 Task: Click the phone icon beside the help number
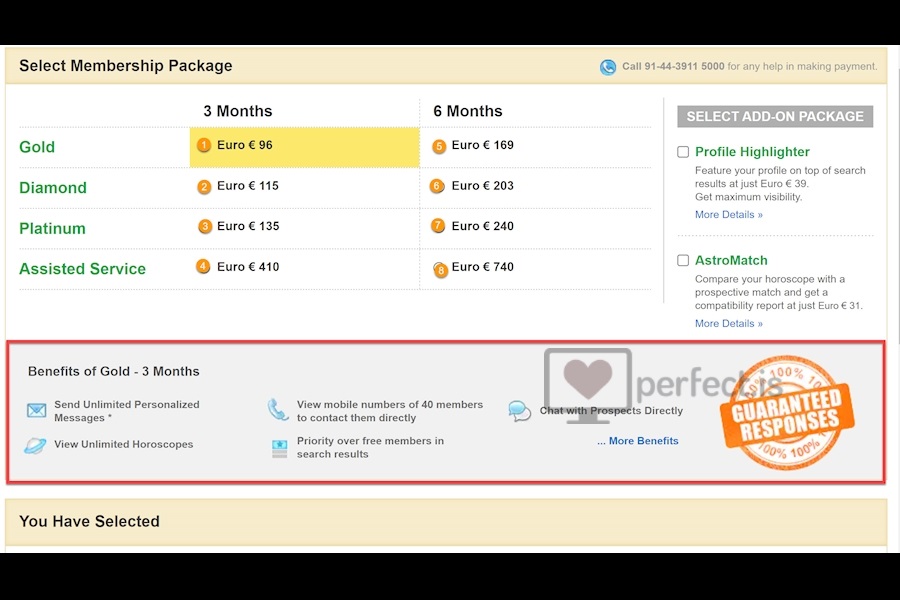(608, 67)
